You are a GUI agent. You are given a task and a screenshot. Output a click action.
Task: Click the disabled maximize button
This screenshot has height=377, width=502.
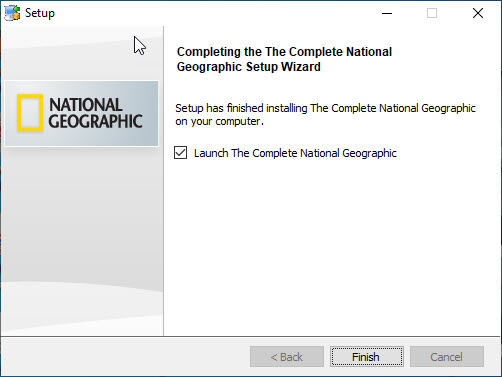tap(432, 13)
